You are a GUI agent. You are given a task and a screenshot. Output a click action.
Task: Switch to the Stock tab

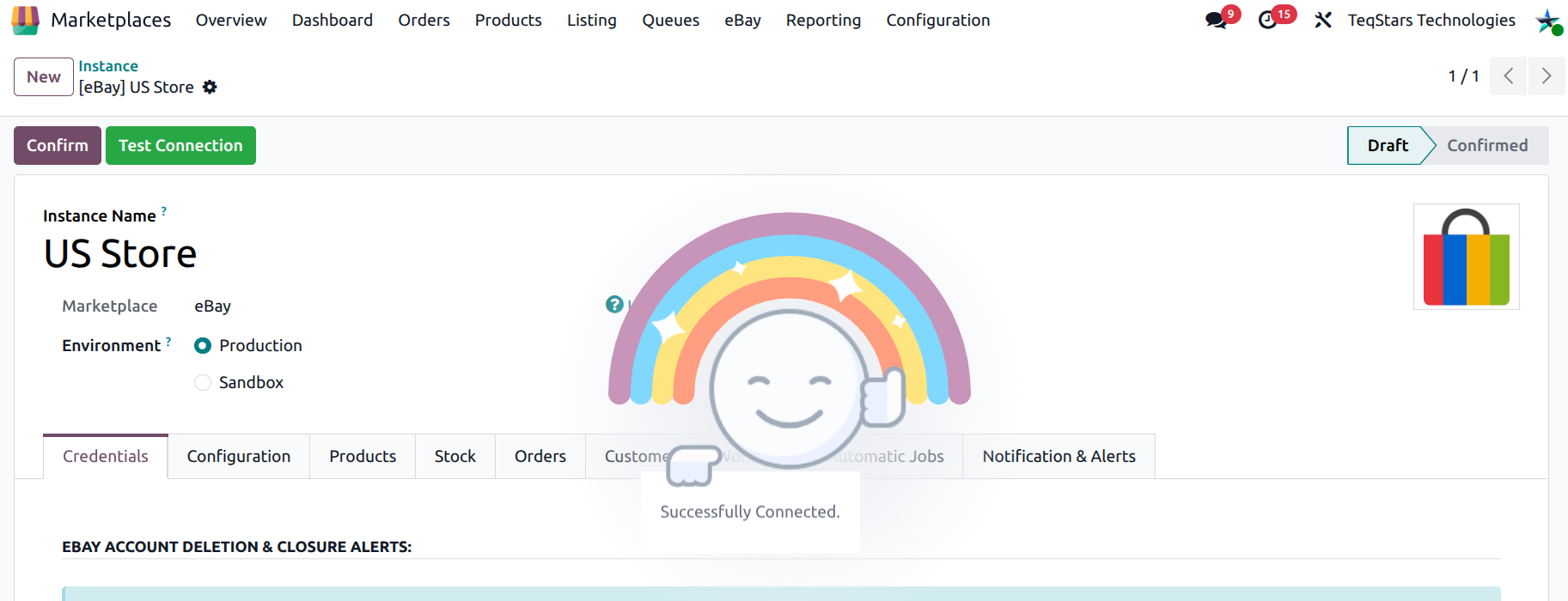(x=455, y=456)
